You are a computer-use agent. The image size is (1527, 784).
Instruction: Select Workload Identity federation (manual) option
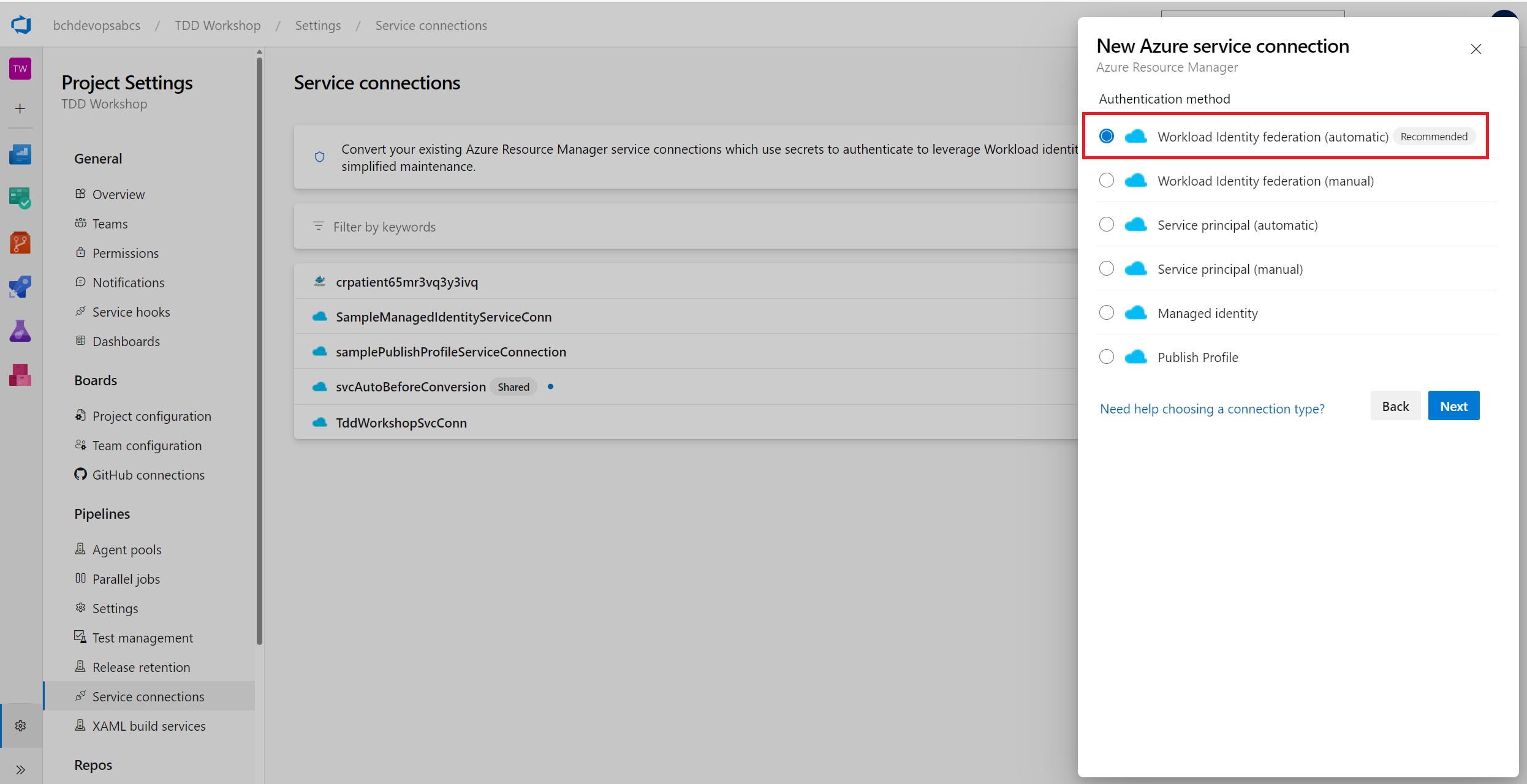(1106, 181)
